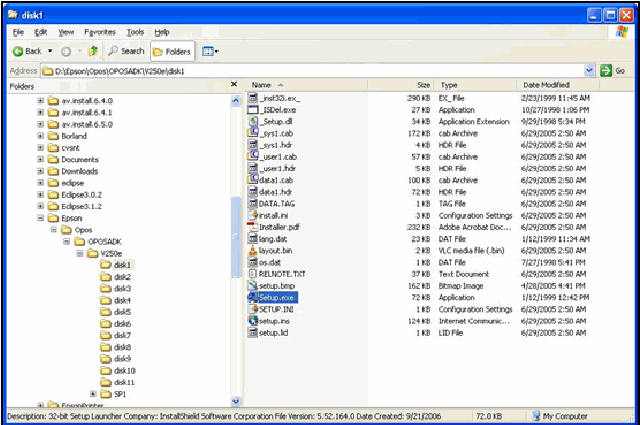Select the layout.bin VLC media icon
This screenshot has width=640, height=425.
(253, 250)
